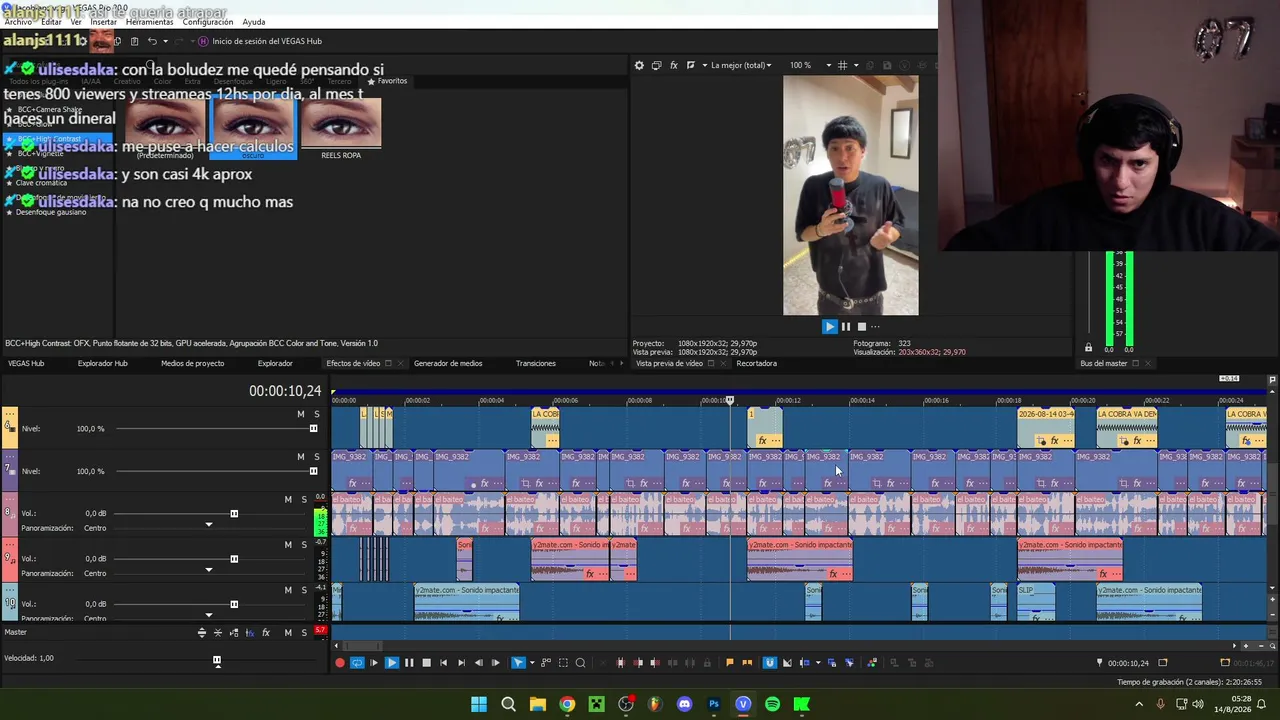Toggle auto ripple in timeline toolbar
Screen dimensions: 1280x720
(805, 662)
